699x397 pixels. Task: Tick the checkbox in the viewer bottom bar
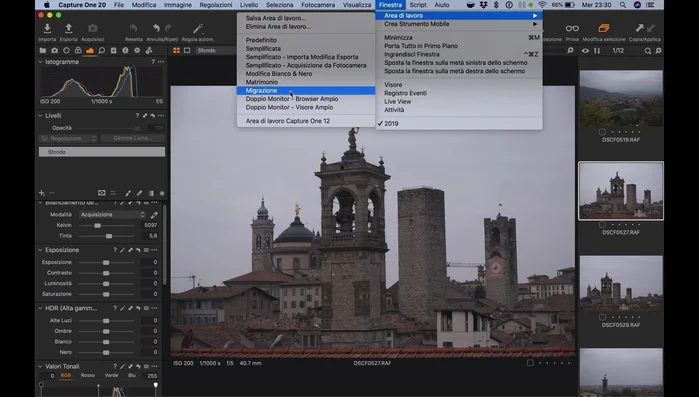pyautogui.click(x=530, y=363)
